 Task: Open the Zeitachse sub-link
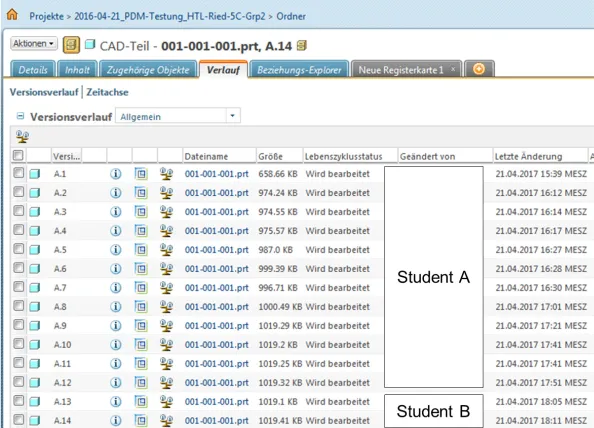107,92
